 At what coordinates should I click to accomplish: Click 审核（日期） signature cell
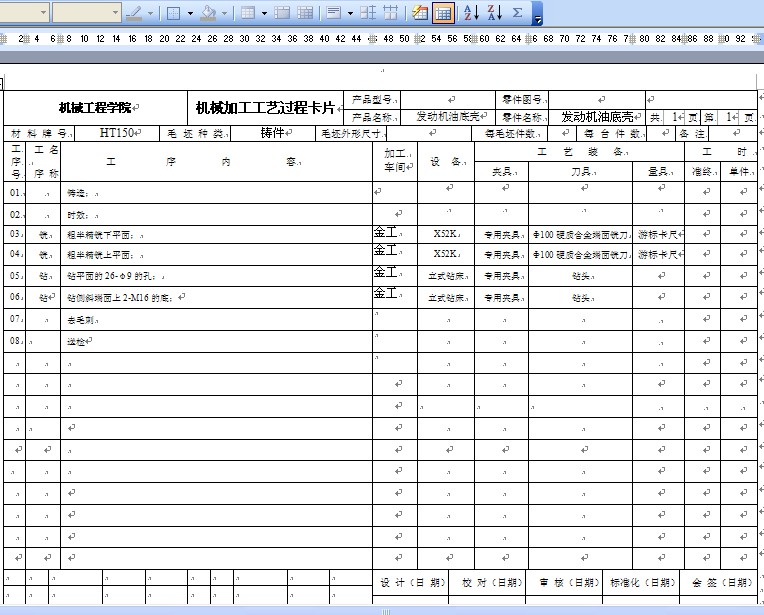click(564, 582)
